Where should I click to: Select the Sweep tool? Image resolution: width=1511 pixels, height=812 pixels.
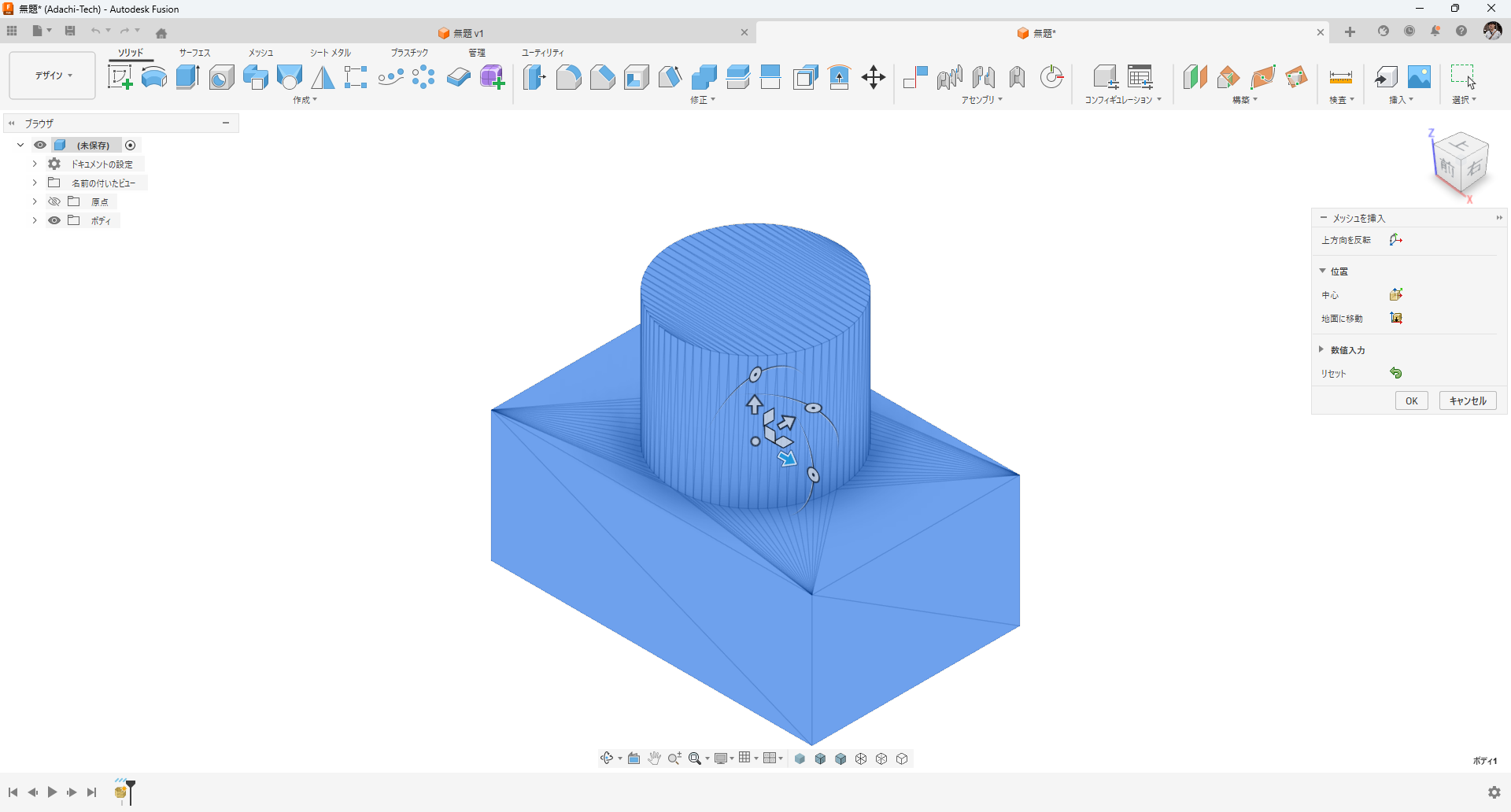pyautogui.click(x=256, y=77)
